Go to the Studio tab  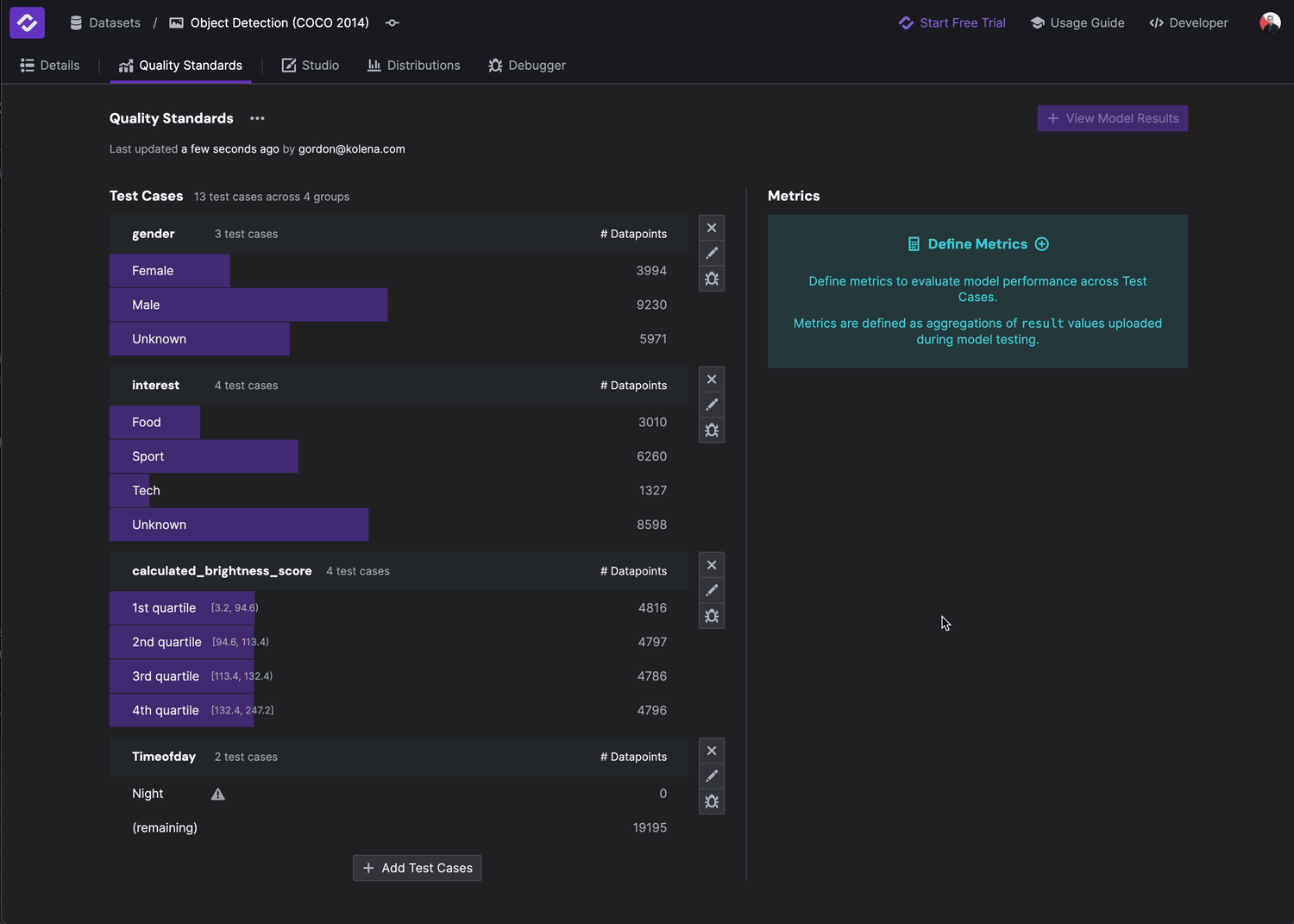coord(311,66)
